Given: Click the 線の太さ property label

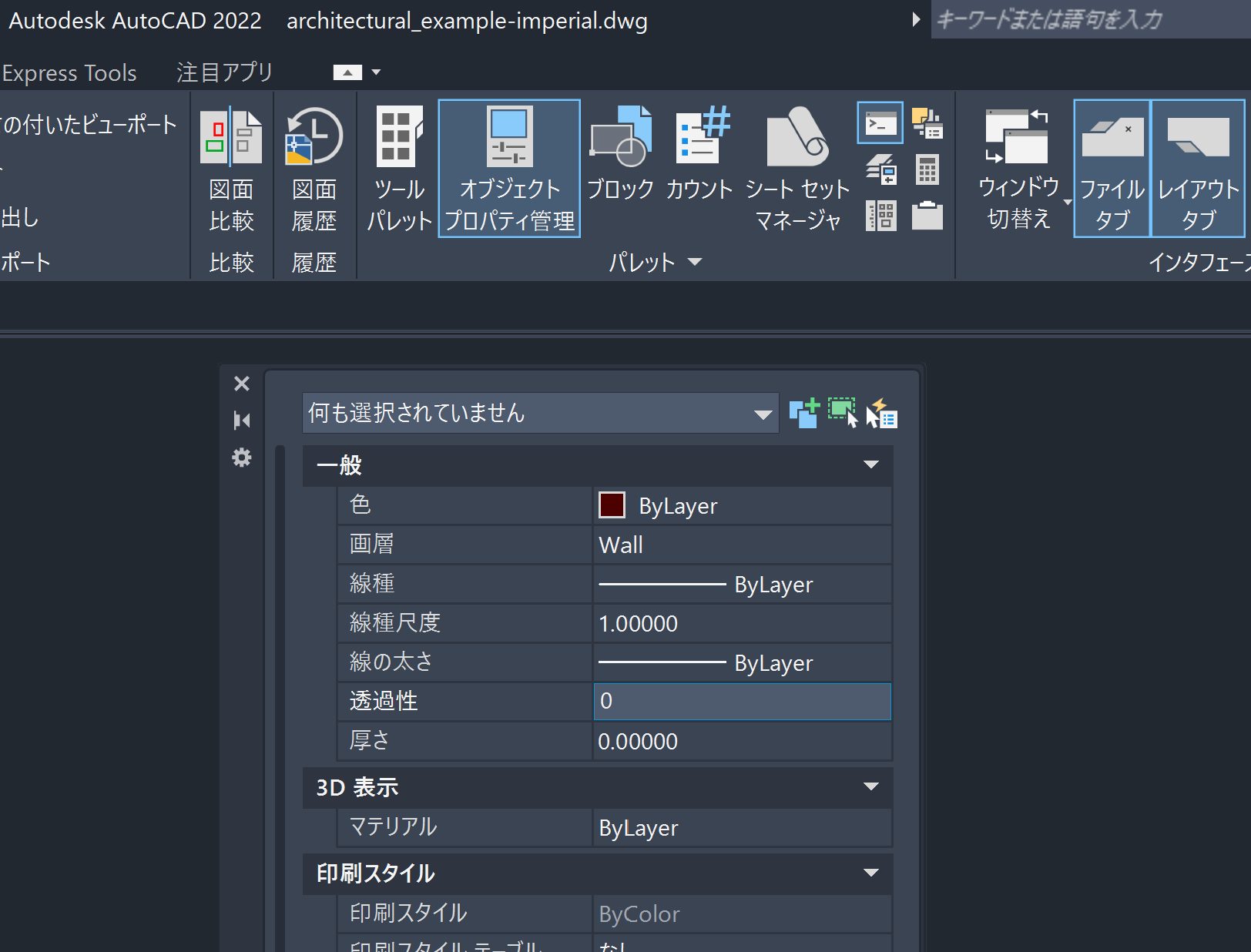Looking at the screenshot, I should click(x=391, y=662).
